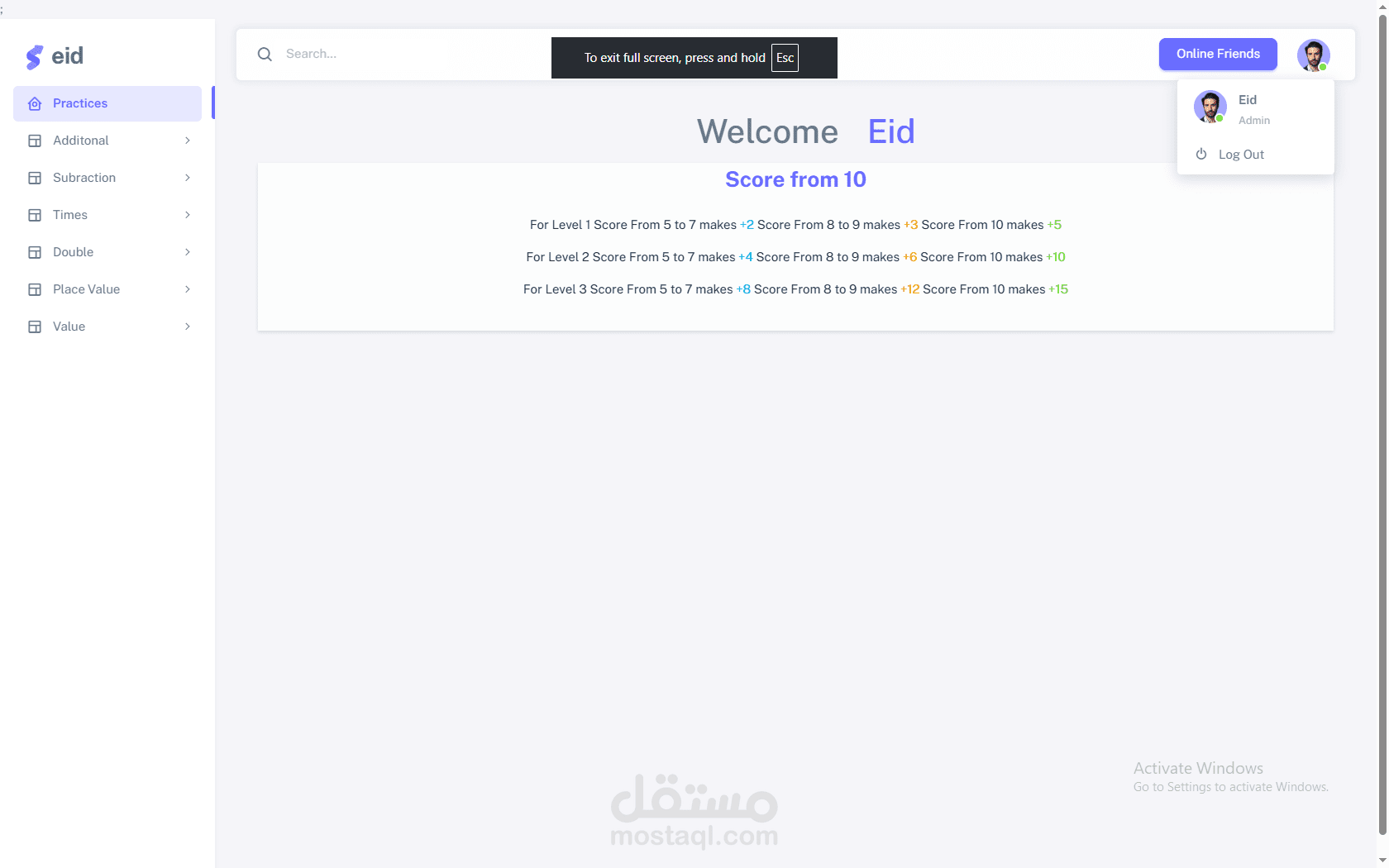The height and width of the screenshot is (868, 1389).
Task: Click the Log Out power icon
Action: point(1201,154)
